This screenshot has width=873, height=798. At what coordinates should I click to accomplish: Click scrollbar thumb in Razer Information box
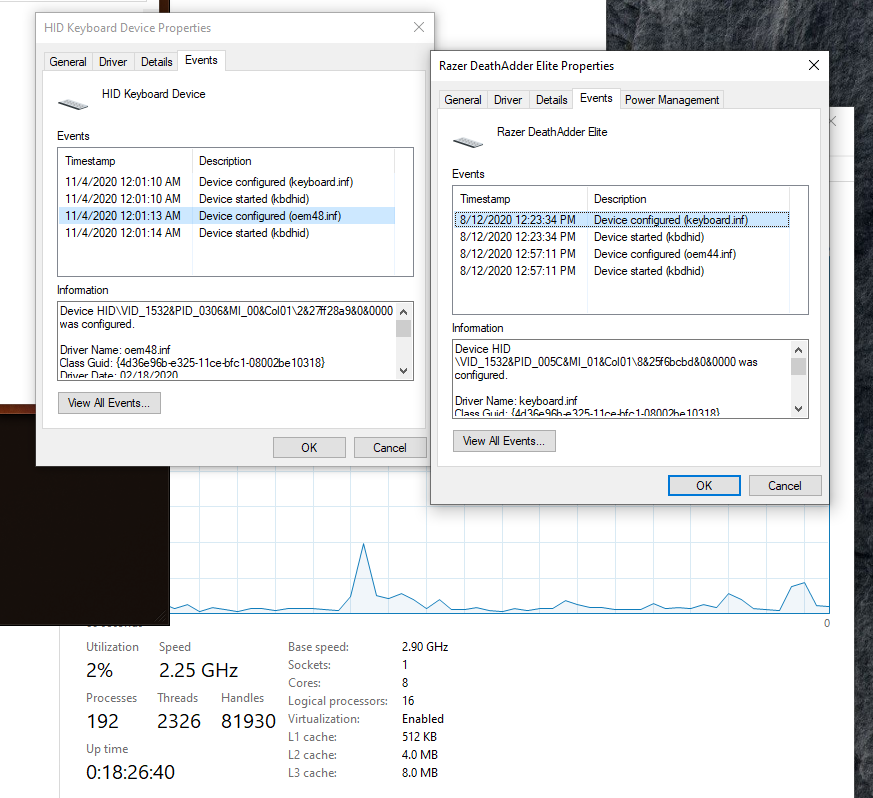[798, 367]
